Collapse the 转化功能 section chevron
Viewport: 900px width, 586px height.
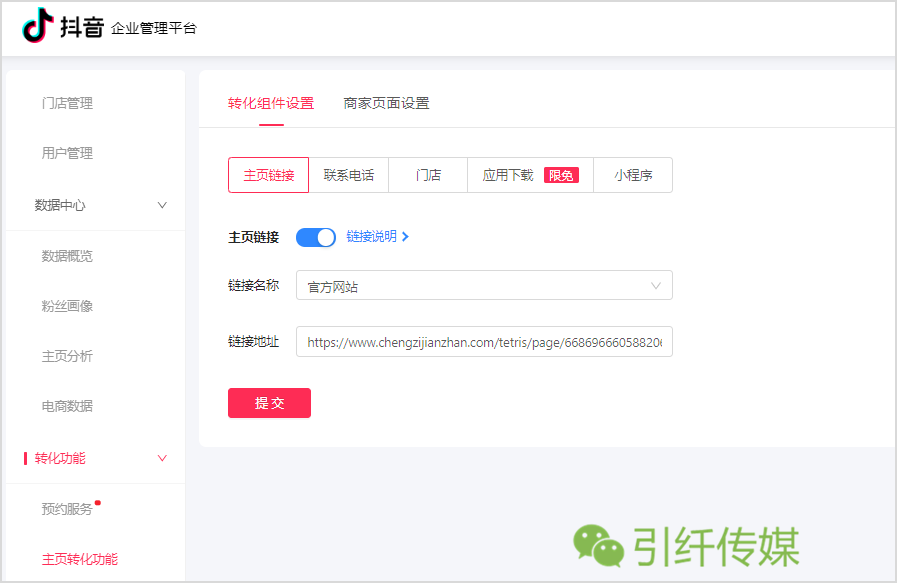click(x=163, y=459)
